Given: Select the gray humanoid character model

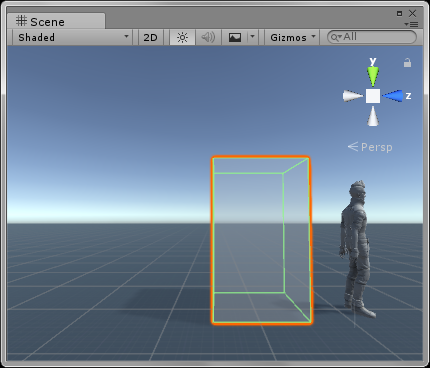Looking at the screenshot, I should tap(357, 249).
